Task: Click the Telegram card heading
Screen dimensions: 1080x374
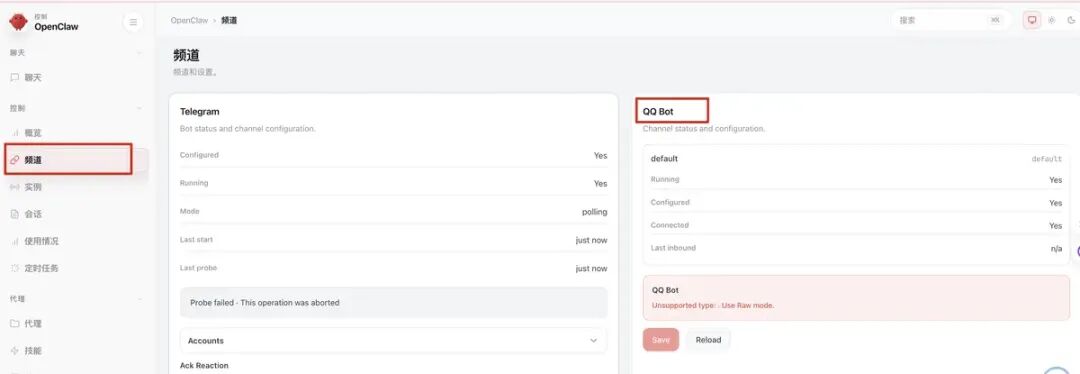Action: [x=200, y=111]
